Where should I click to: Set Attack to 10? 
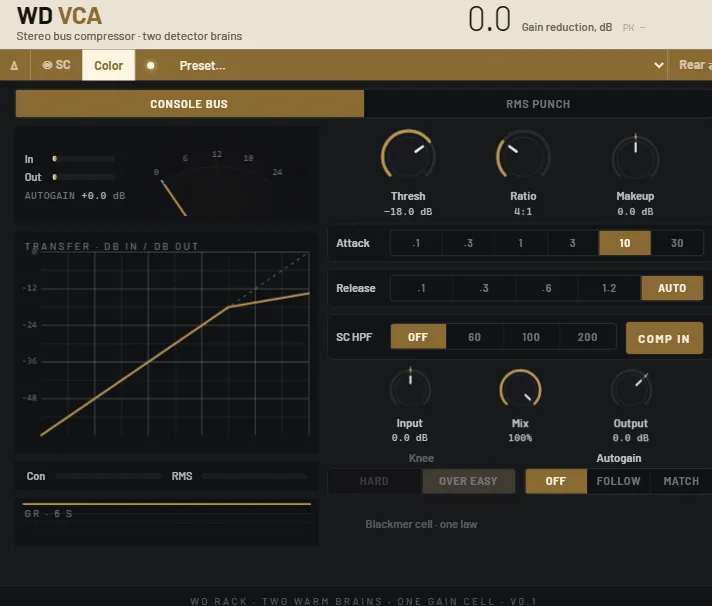coord(625,243)
